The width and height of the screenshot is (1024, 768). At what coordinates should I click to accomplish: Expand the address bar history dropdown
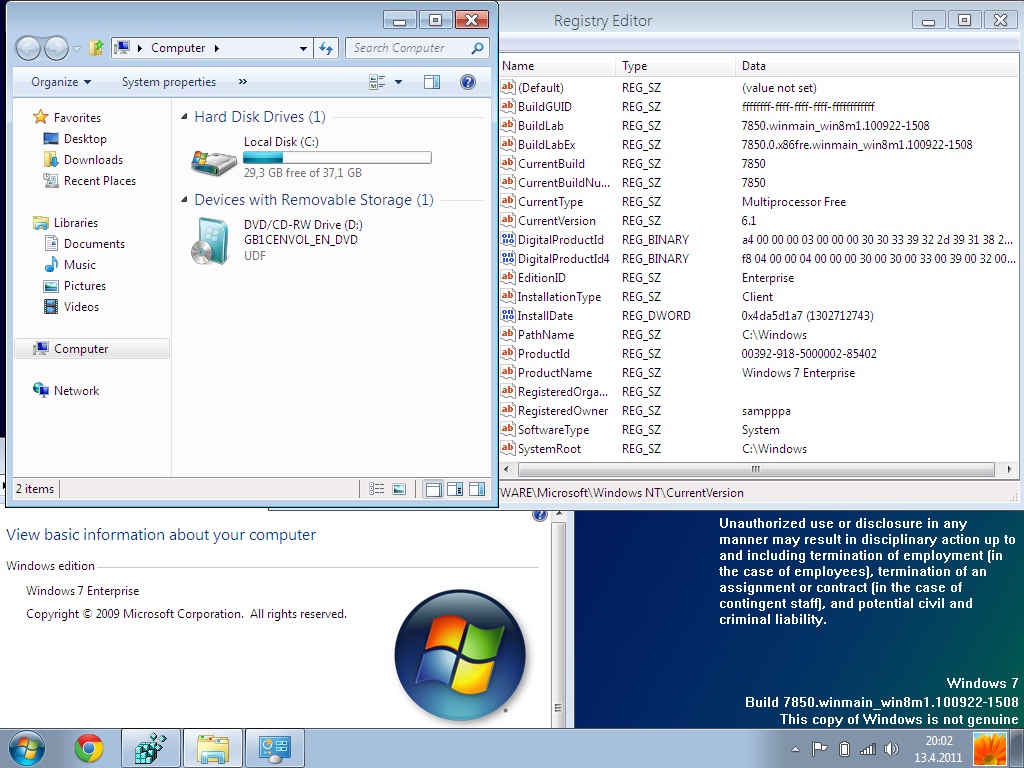tap(304, 48)
